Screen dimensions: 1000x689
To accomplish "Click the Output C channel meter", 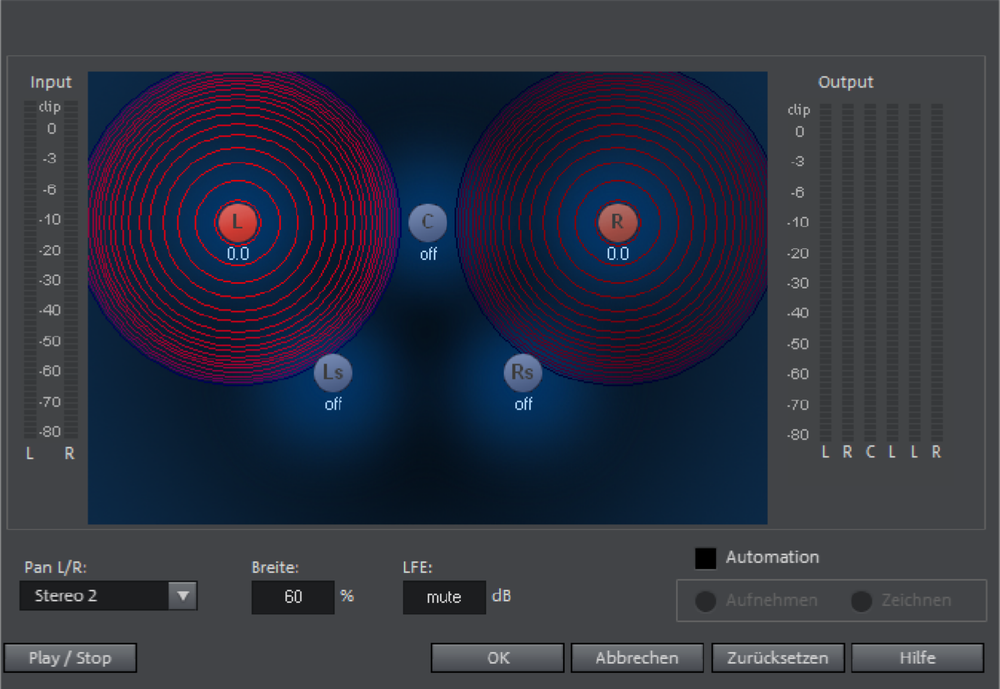I will pos(870,272).
